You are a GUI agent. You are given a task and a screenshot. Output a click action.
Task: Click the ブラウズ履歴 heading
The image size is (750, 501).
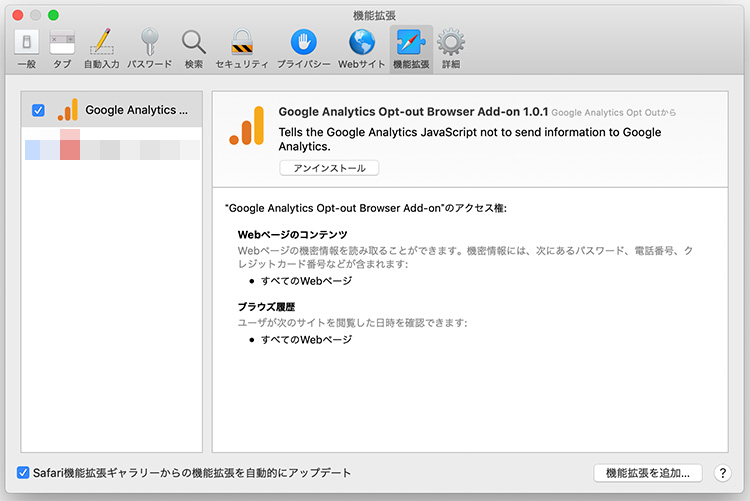pos(266,307)
